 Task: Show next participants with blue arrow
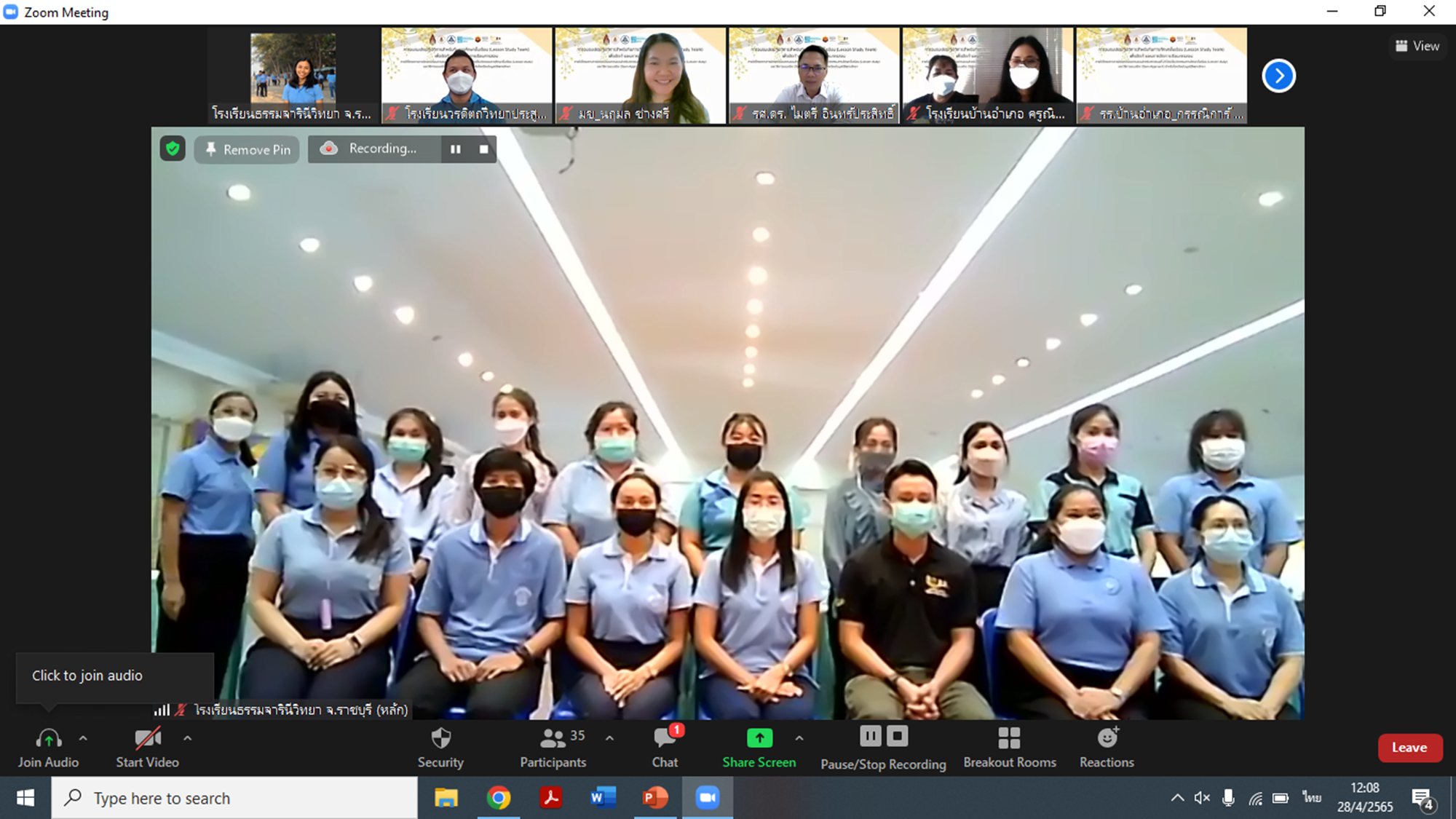pos(1278,76)
